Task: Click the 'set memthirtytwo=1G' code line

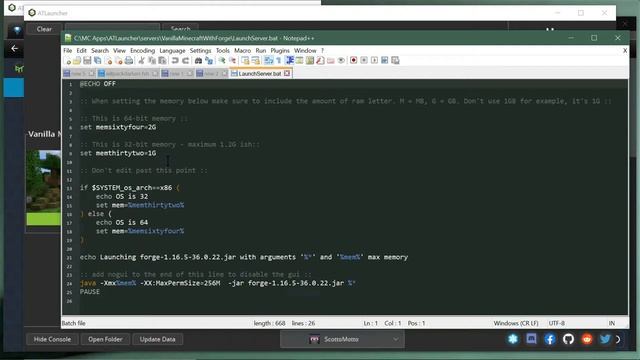Action: pos(118,153)
